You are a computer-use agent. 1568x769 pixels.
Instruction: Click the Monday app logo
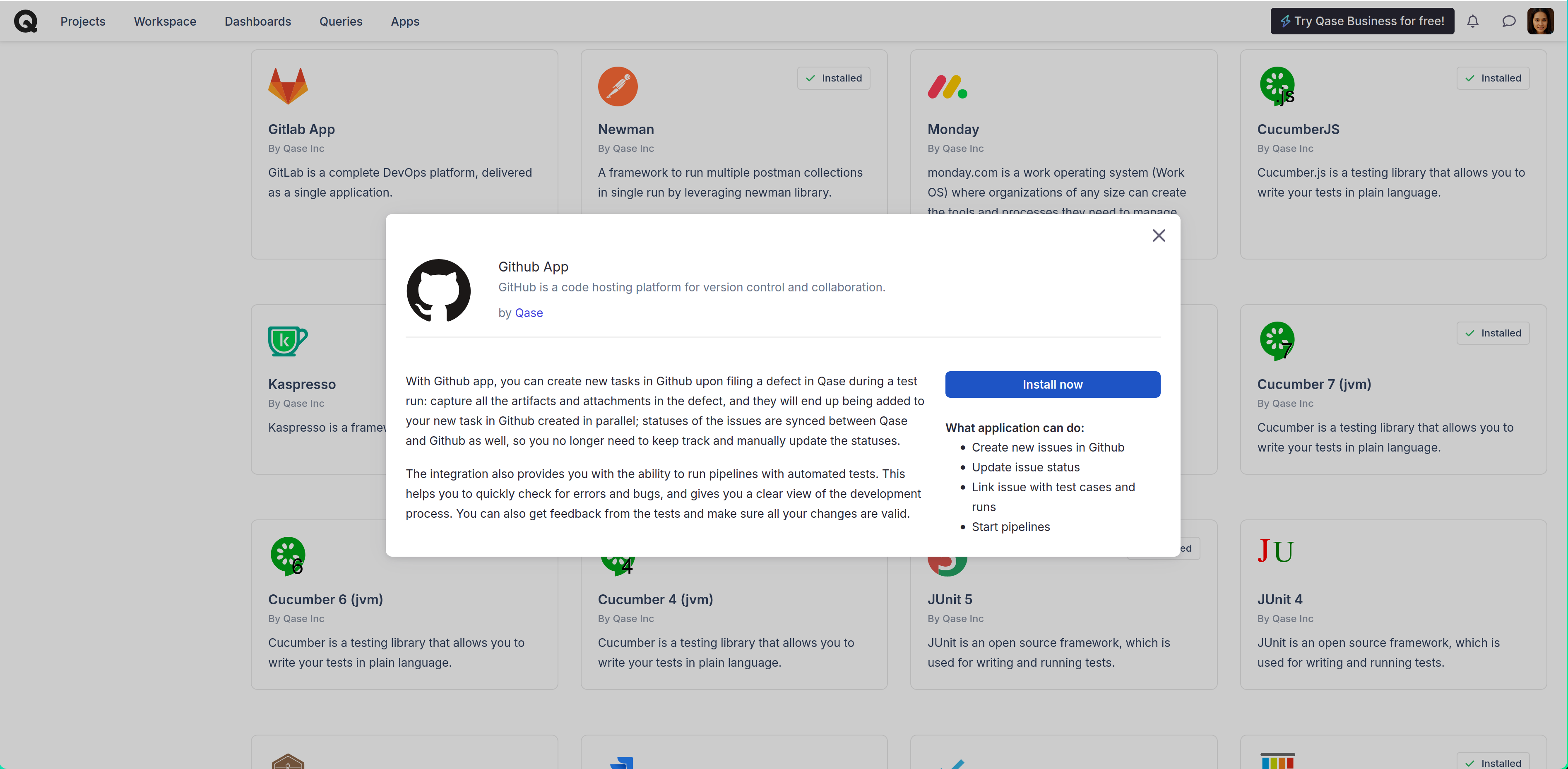(x=947, y=87)
